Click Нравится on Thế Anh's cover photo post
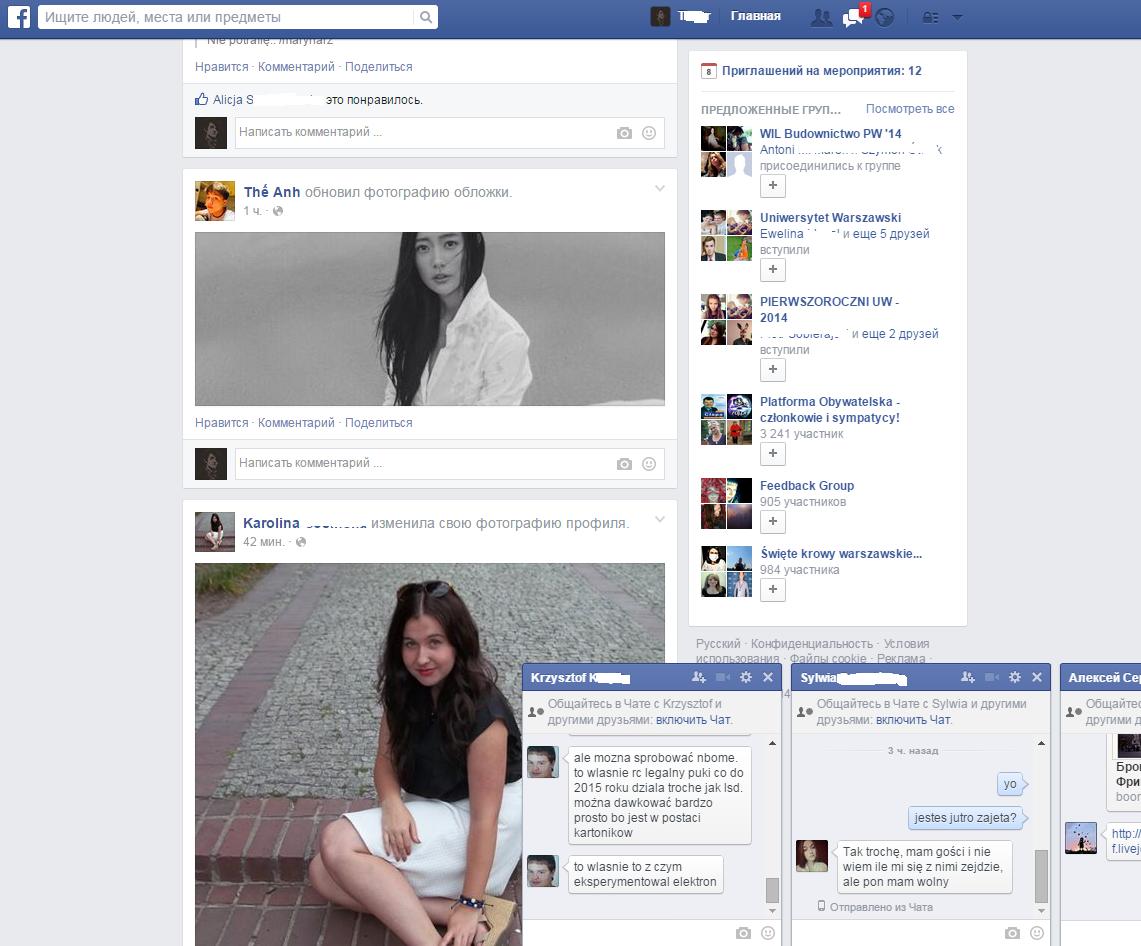This screenshot has height=946, width=1141. [x=221, y=423]
